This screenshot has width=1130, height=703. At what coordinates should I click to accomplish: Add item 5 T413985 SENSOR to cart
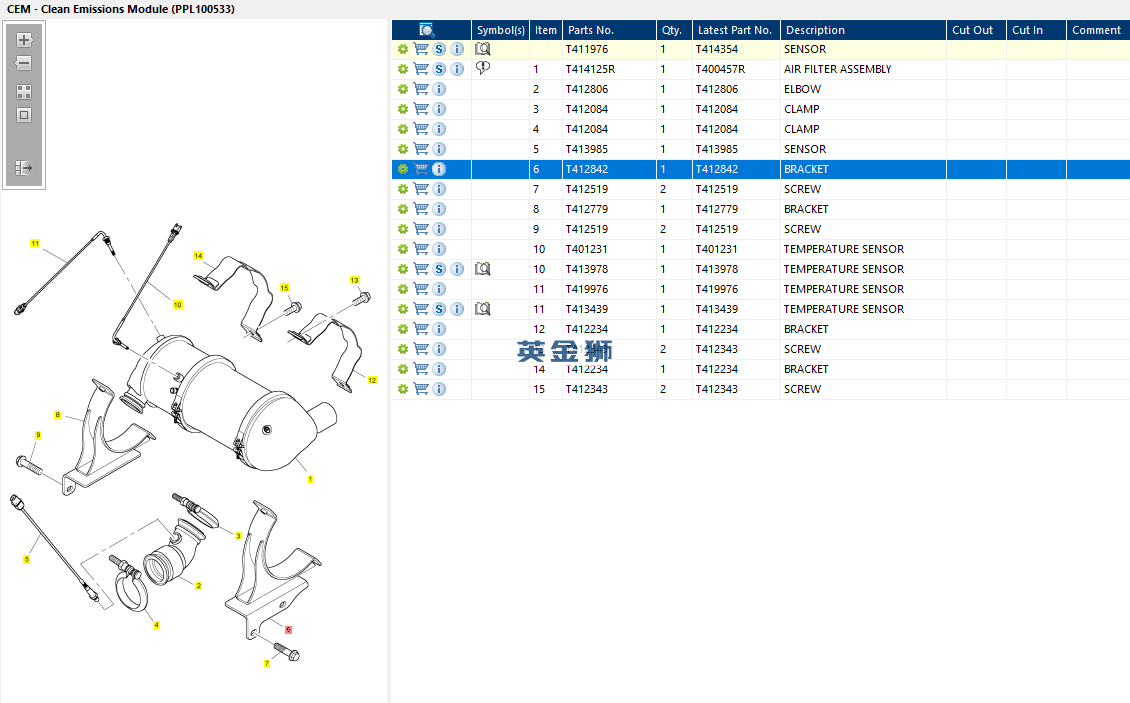point(421,149)
